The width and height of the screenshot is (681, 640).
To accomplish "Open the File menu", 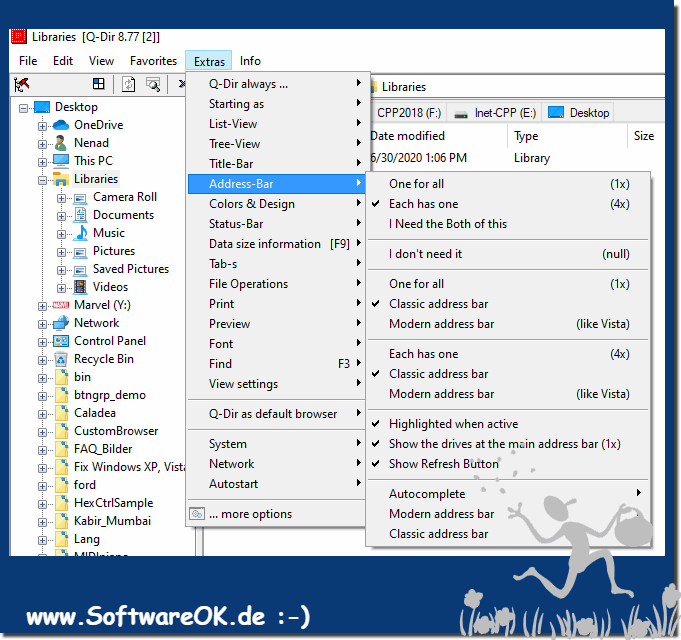I will point(28,61).
